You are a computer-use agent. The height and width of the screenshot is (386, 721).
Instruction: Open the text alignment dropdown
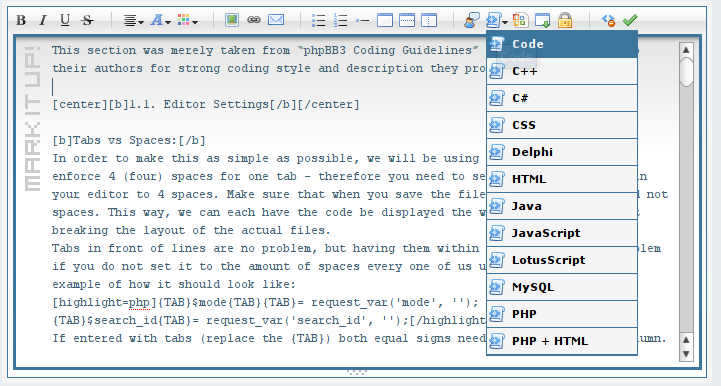pos(133,20)
